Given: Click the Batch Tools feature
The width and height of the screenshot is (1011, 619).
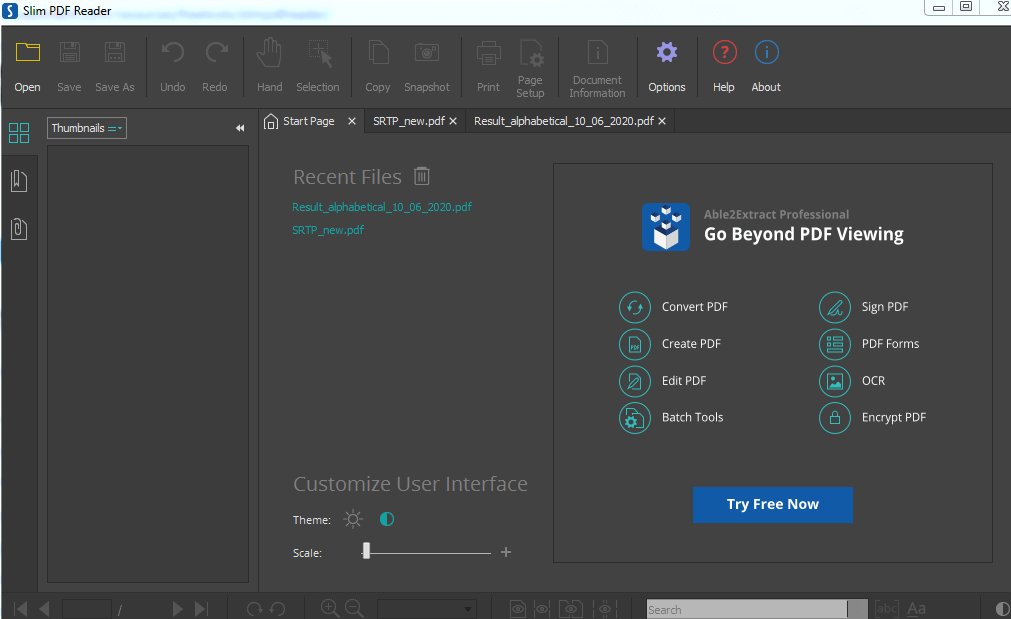Looking at the screenshot, I should pos(671,418).
